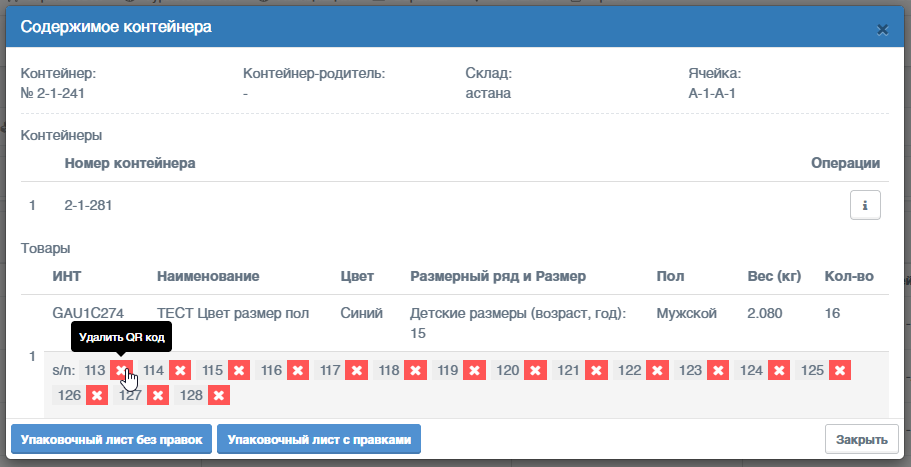The image size is (911, 467).
Task: Remove serial 118 using red X
Action: pyautogui.click(x=415, y=370)
